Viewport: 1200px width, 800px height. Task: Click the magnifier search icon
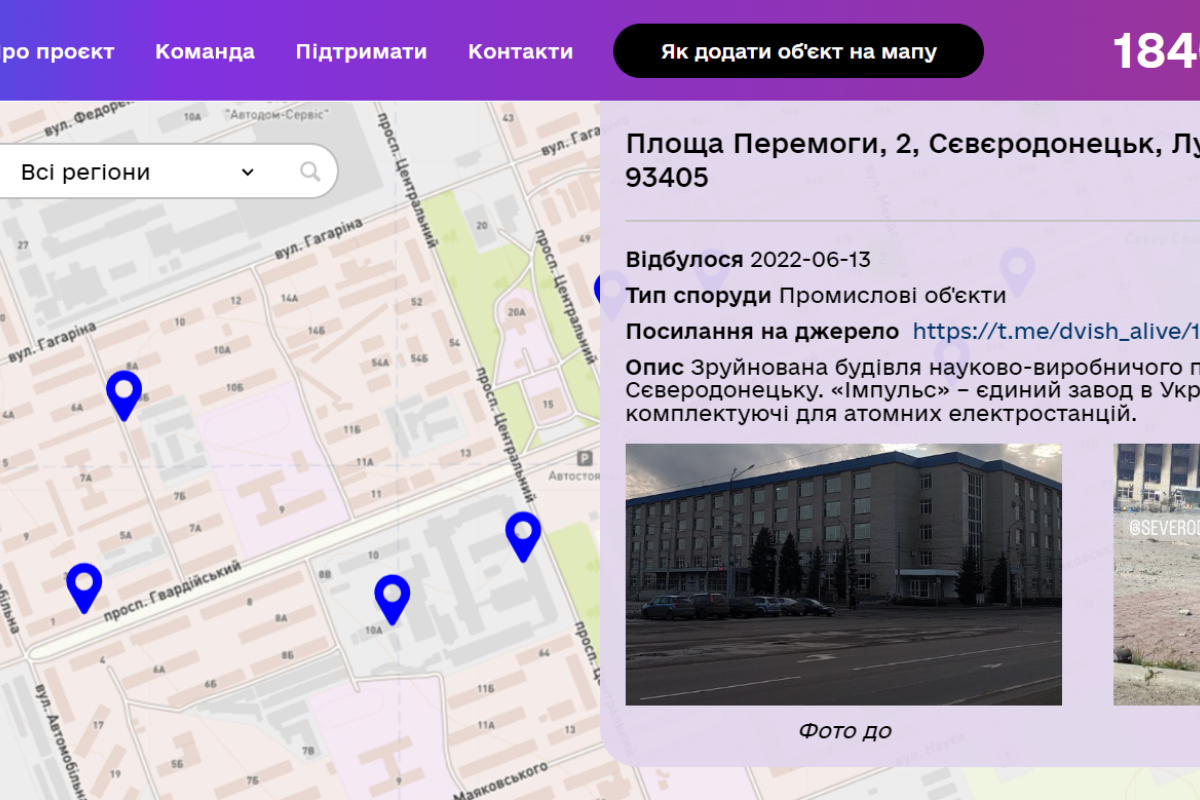pyautogui.click(x=310, y=172)
